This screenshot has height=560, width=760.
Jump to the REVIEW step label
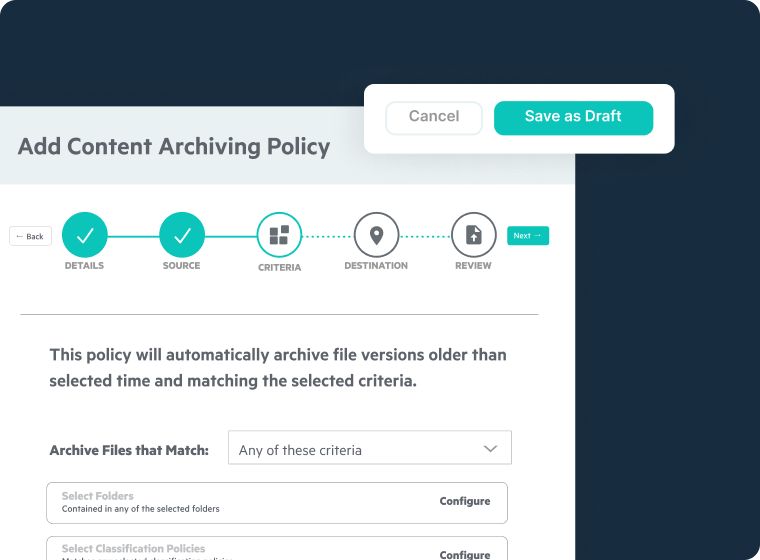[x=473, y=266]
